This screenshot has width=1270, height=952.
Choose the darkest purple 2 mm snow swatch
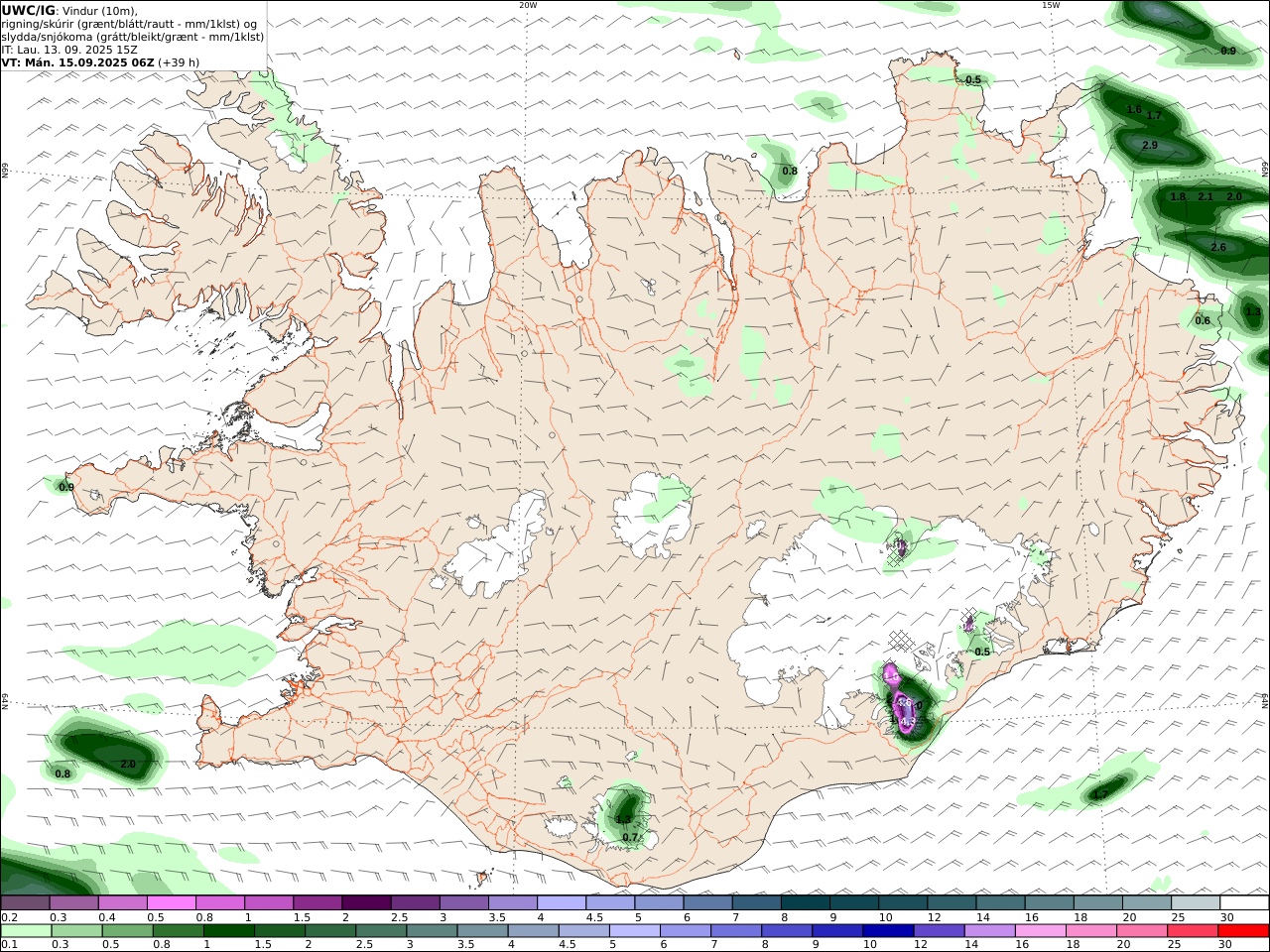(366, 902)
